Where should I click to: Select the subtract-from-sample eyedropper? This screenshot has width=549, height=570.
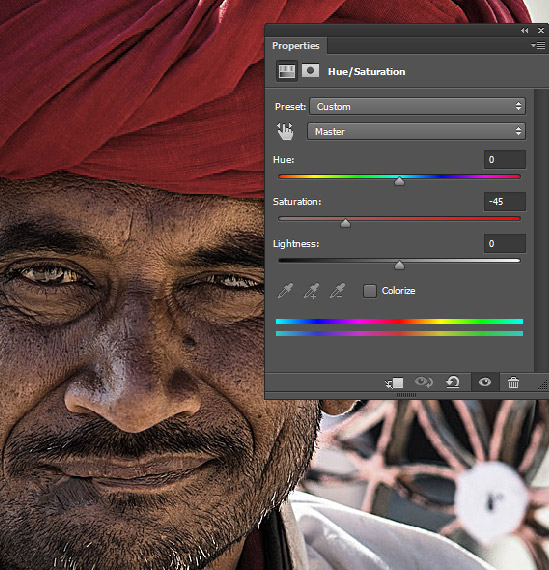pos(337,291)
